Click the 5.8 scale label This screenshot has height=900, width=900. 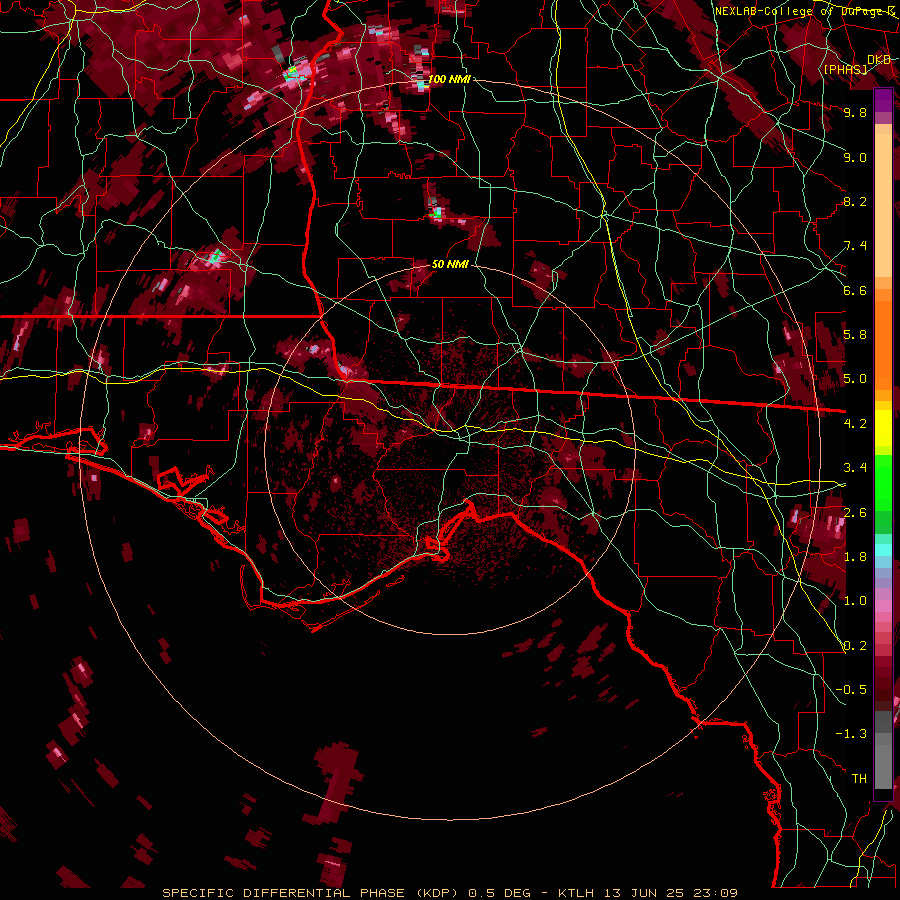pos(855,335)
